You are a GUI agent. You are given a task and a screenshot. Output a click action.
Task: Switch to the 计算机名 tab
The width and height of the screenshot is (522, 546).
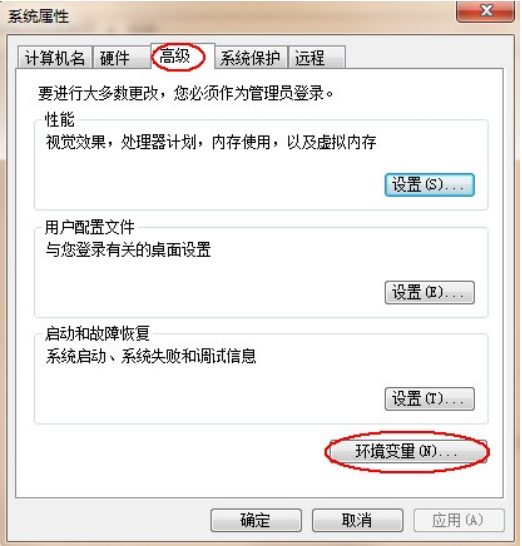click(x=55, y=57)
